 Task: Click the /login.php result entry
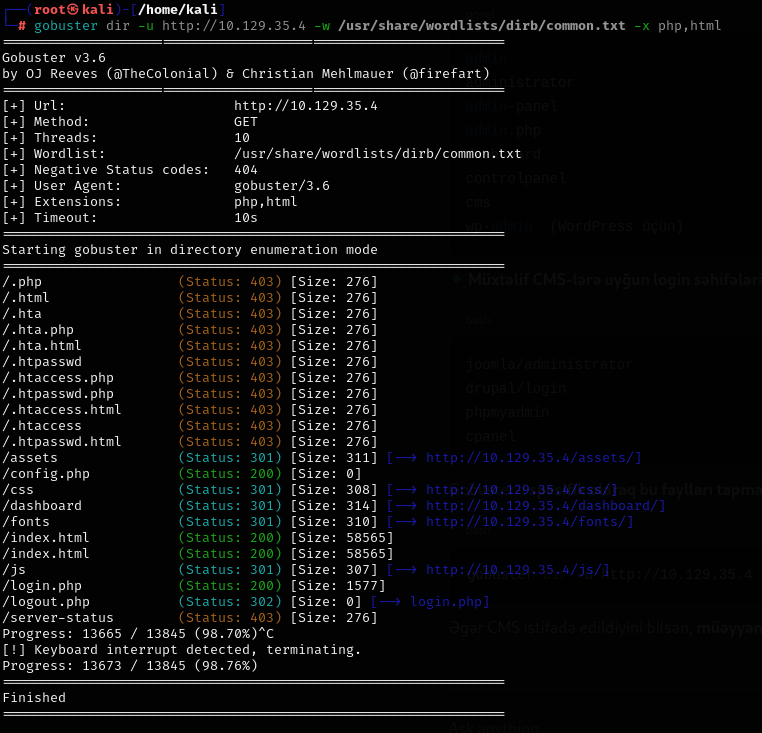tap(42, 586)
